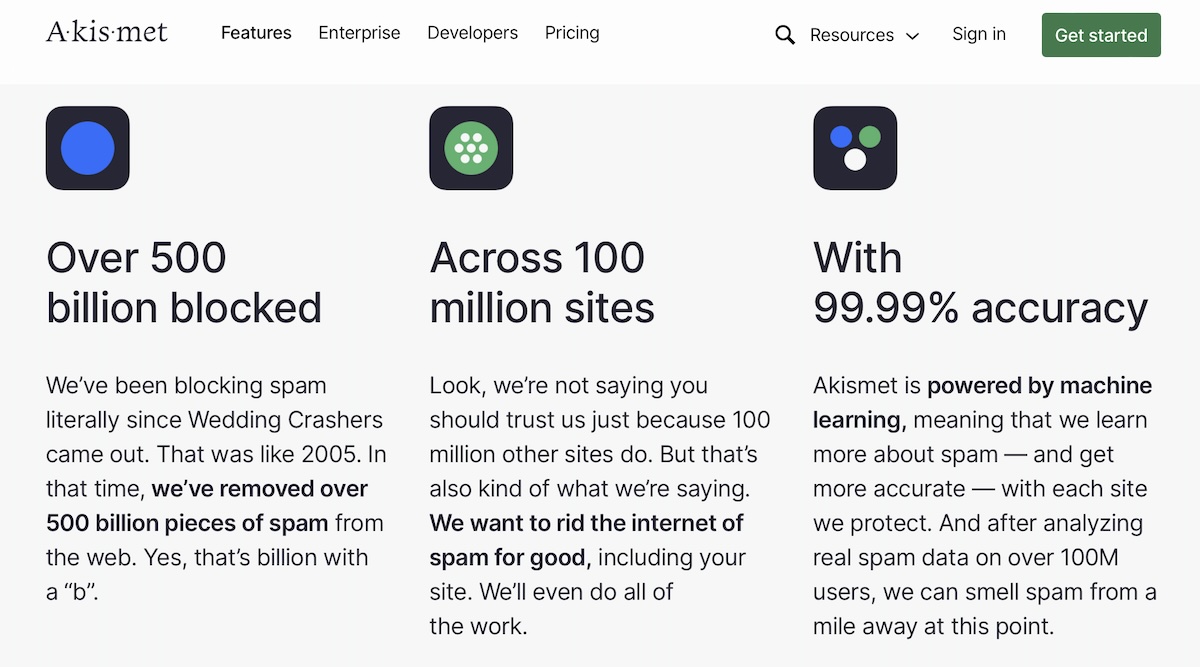
Task: Click the Akismet logo in the header
Action: [x=107, y=33]
